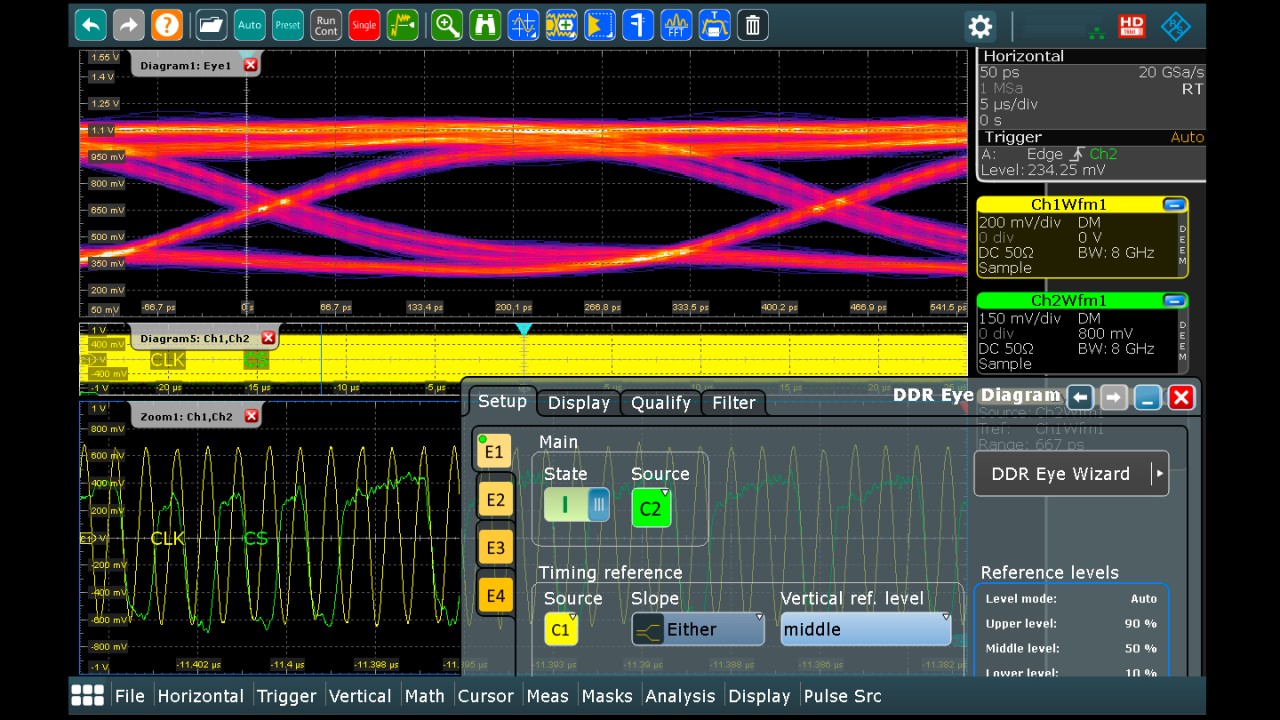1280x720 pixels.
Task: Open the settings gear icon
Action: pos(980,27)
